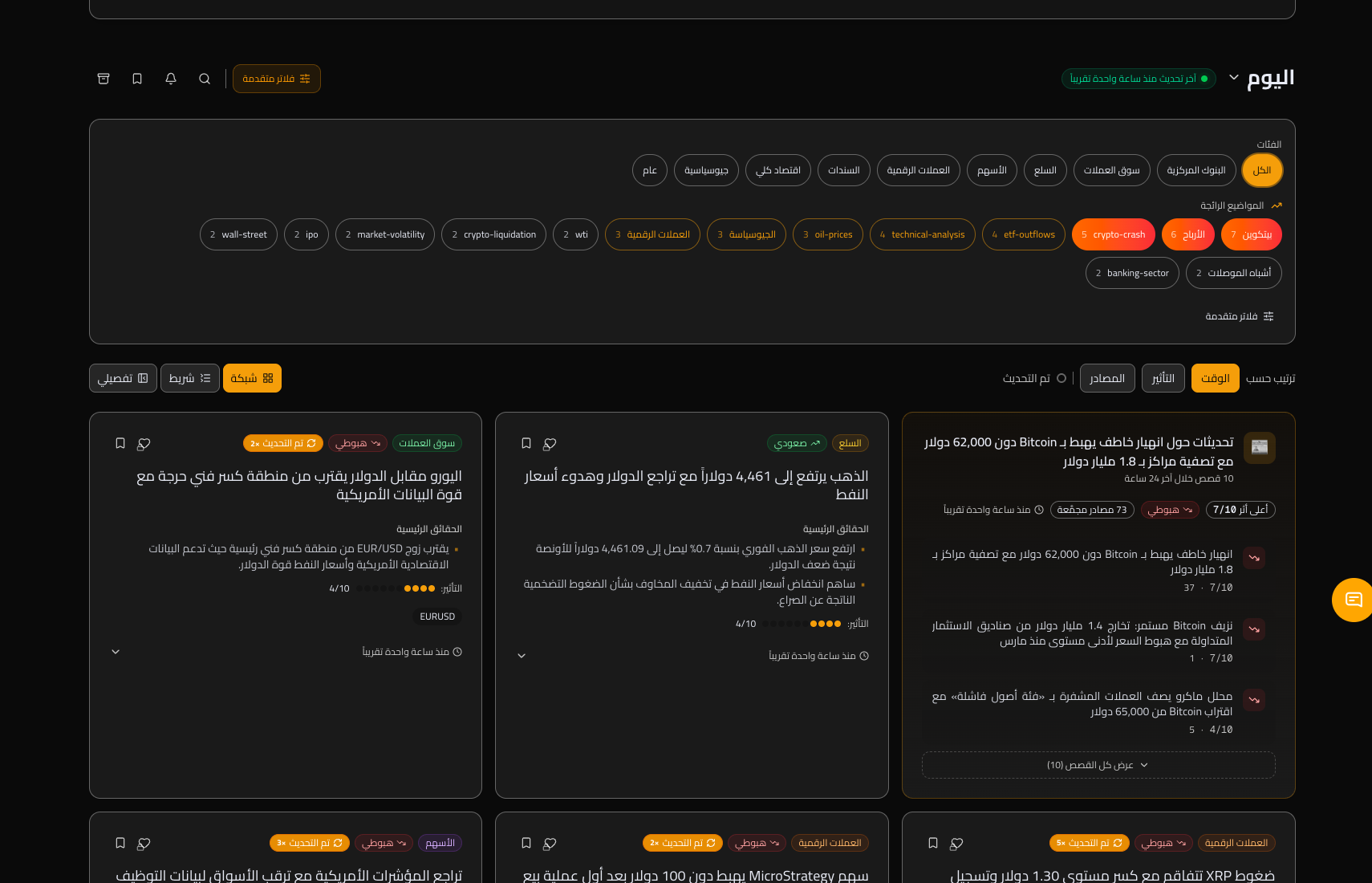The width and height of the screenshot is (1372, 883).
Task: Click comment icon on euro dollar card
Action: point(144,443)
